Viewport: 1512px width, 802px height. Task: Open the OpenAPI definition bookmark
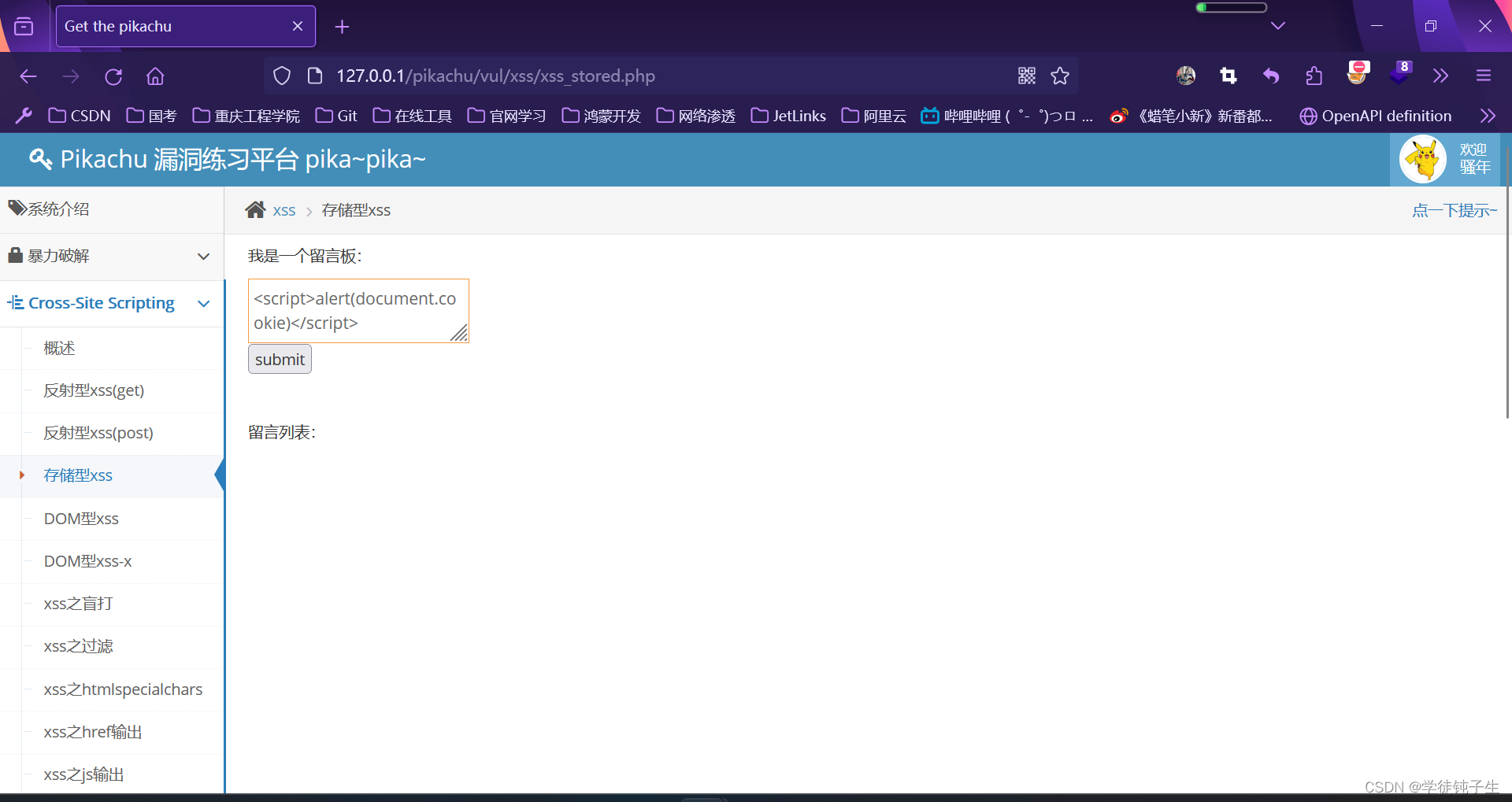click(x=1375, y=116)
